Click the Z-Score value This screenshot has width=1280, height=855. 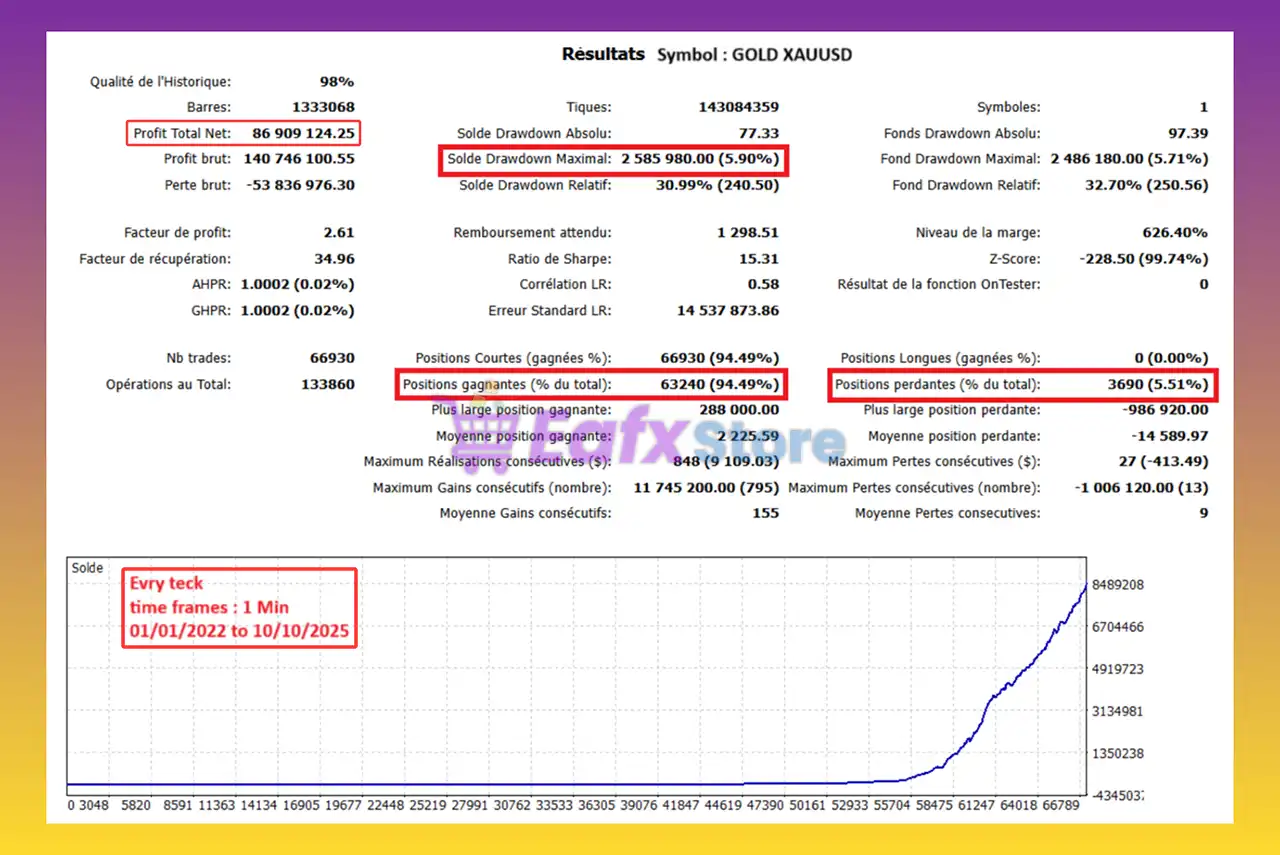coord(1144,259)
